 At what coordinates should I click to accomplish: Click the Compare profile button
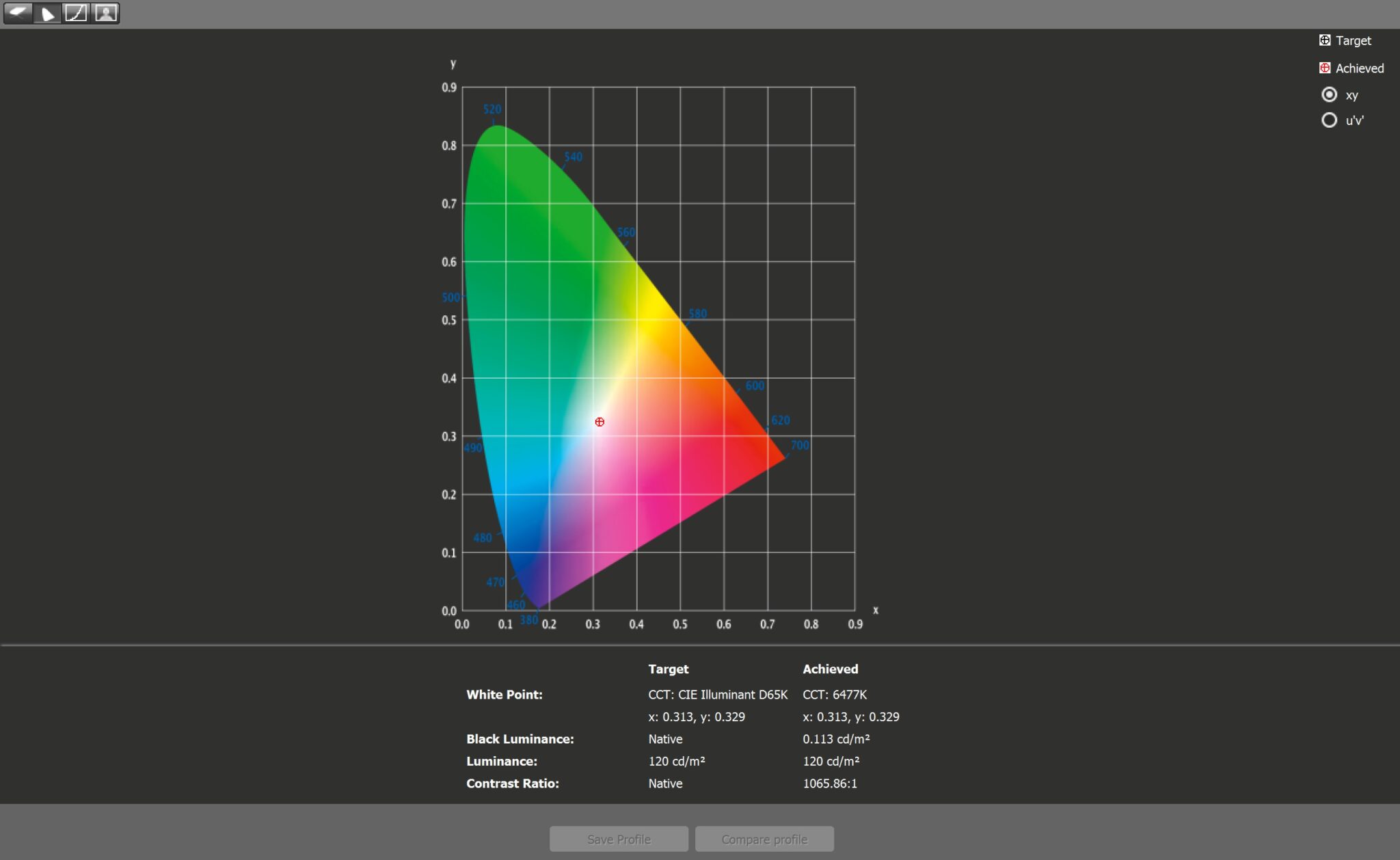coord(764,839)
